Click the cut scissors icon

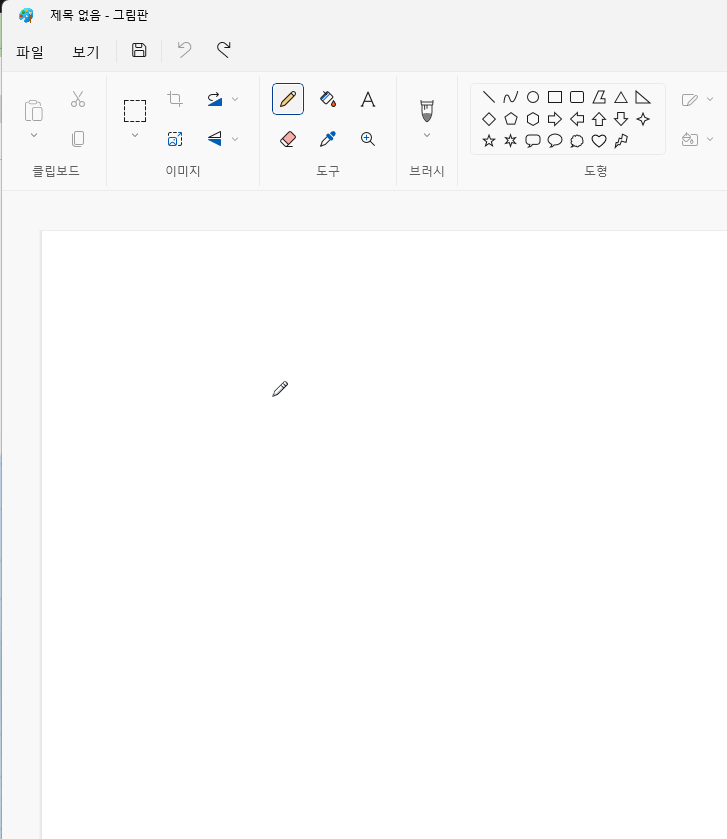coord(78,99)
